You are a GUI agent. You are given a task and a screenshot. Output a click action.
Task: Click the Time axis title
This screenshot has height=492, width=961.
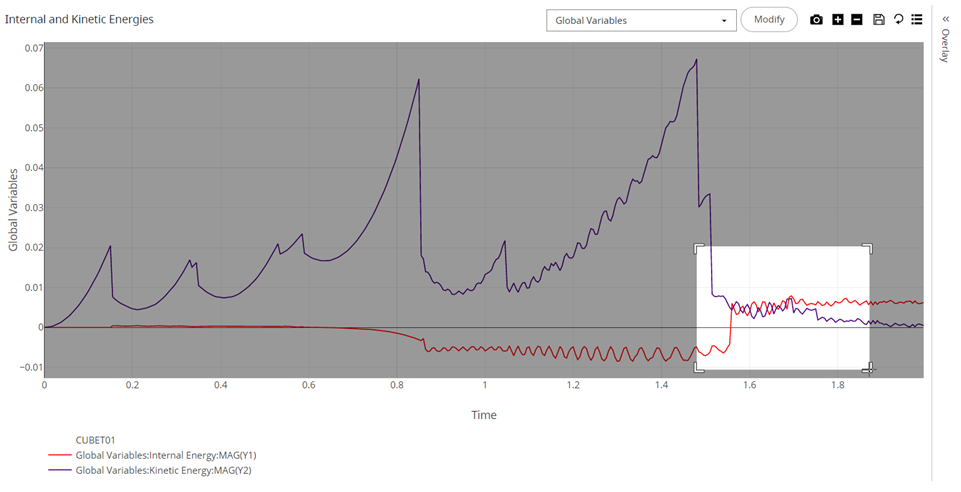click(484, 415)
